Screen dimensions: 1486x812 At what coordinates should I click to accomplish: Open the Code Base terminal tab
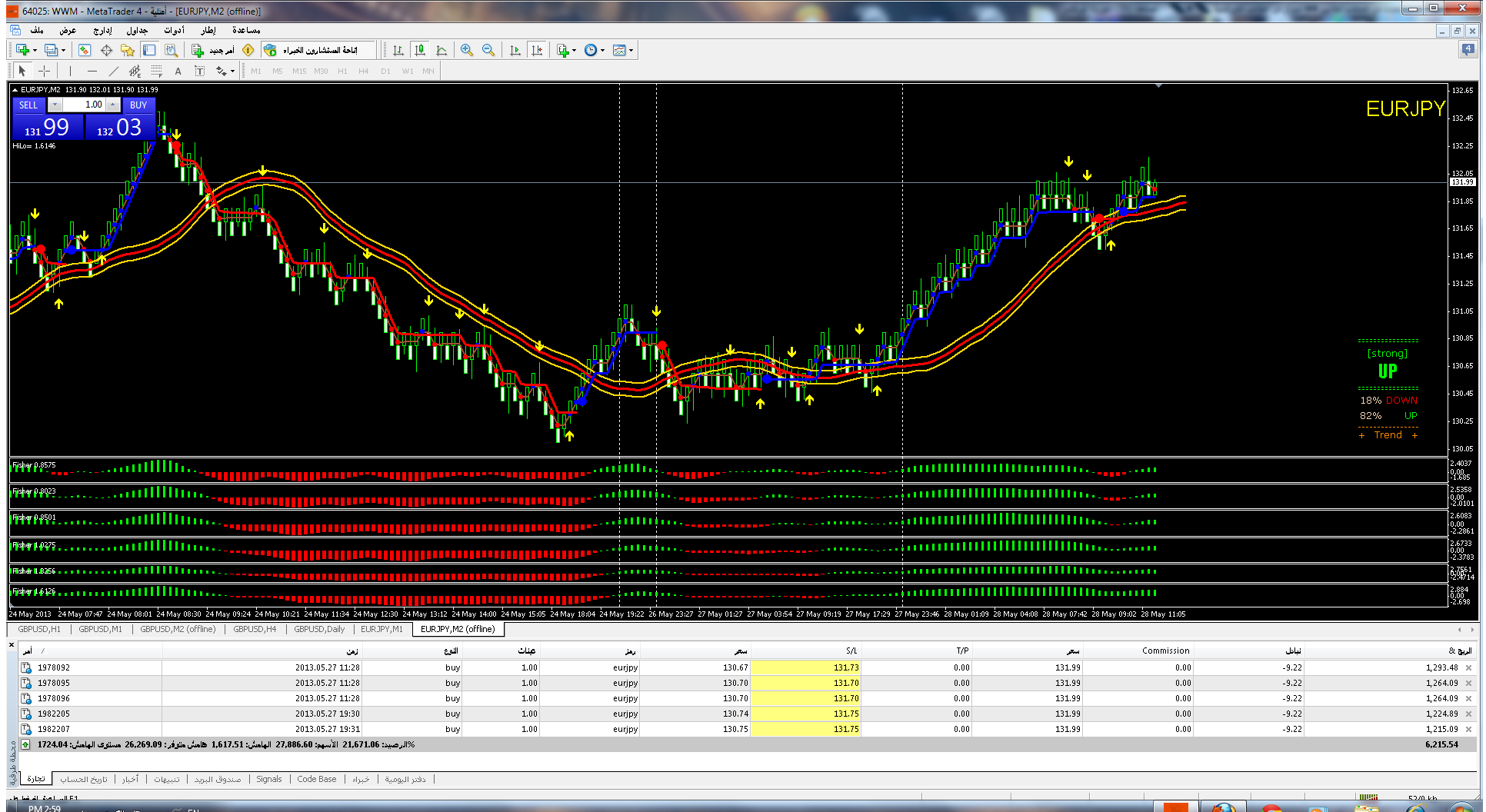[317, 779]
